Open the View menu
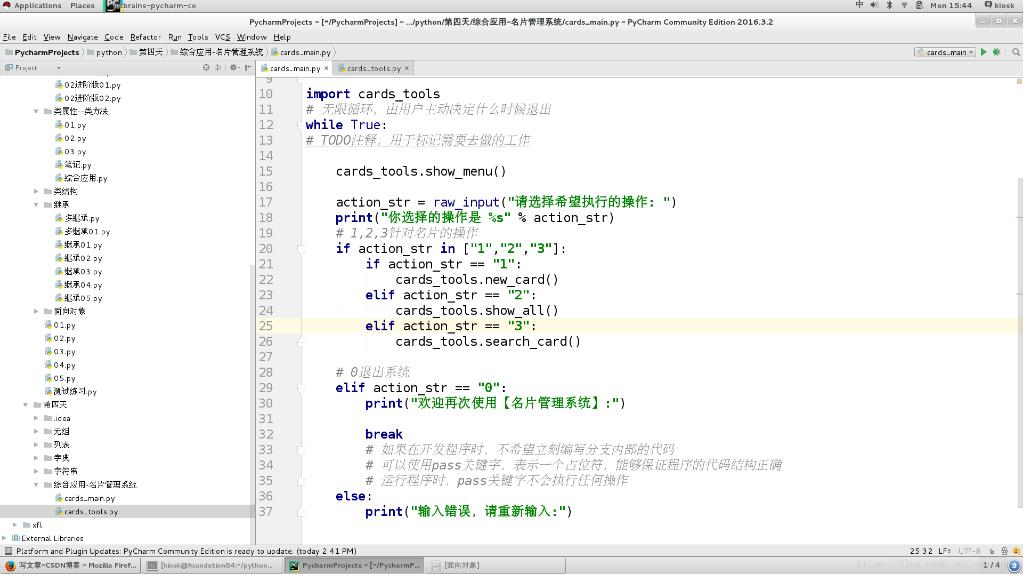 coord(52,37)
